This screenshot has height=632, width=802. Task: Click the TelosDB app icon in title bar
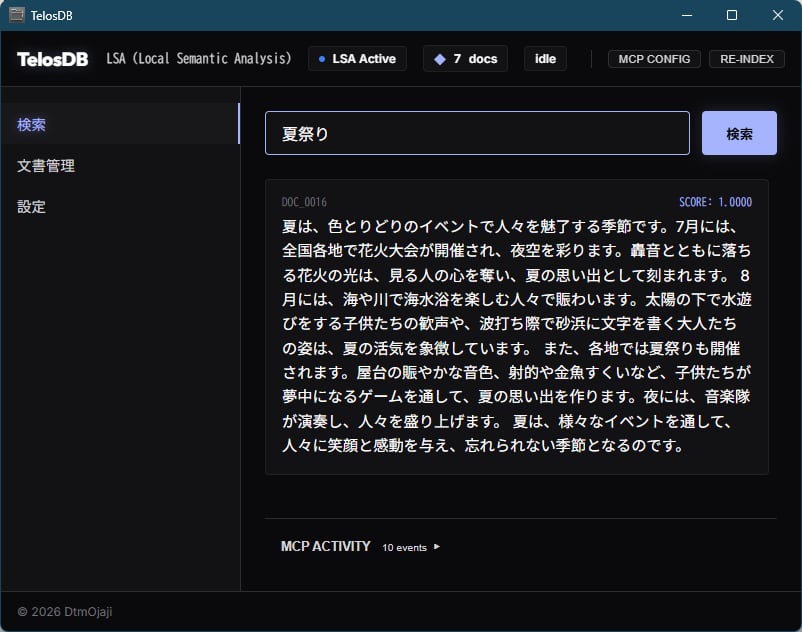click(x=16, y=15)
